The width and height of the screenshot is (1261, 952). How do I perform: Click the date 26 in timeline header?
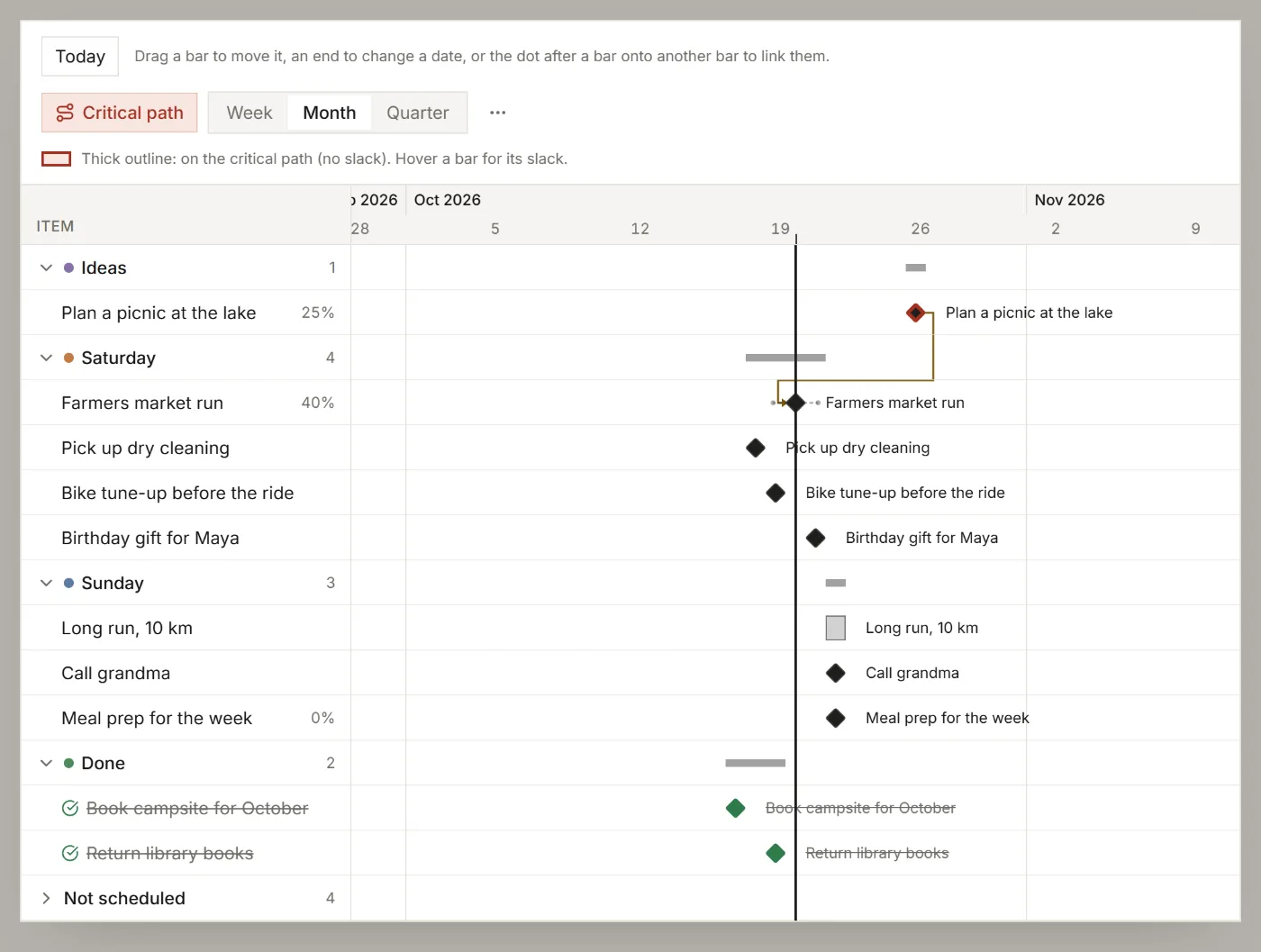pos(920,229)
